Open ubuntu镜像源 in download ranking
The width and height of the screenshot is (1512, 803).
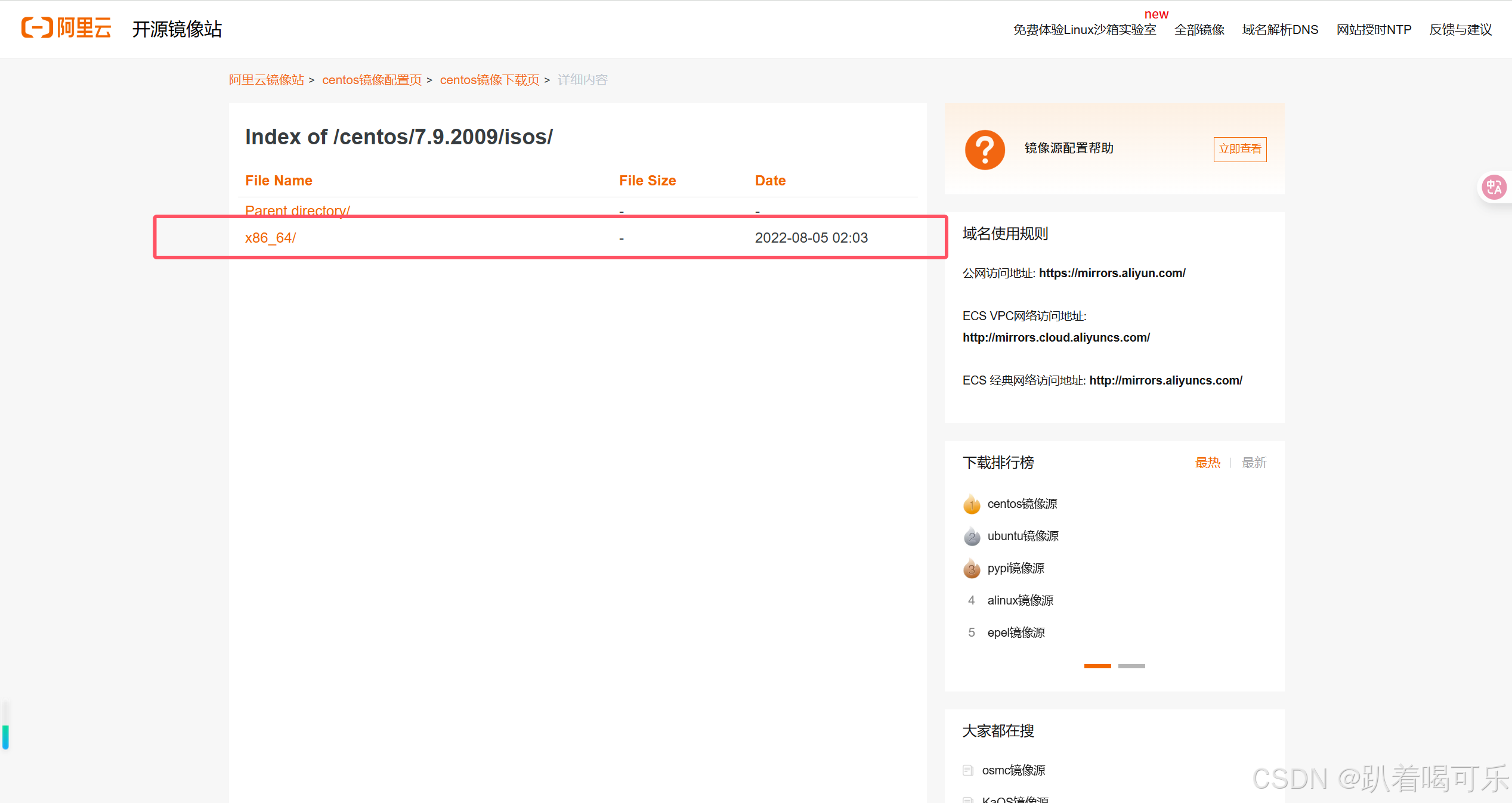pyautogui.click(x=1023, y=537)
